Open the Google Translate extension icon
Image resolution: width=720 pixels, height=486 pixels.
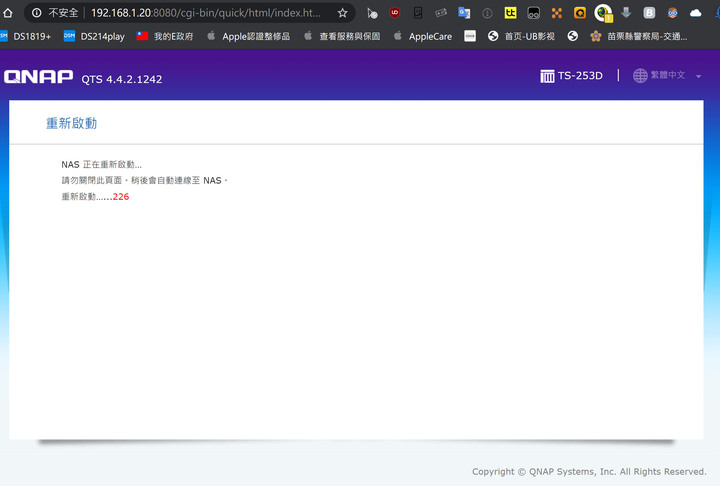click(464, 13)
